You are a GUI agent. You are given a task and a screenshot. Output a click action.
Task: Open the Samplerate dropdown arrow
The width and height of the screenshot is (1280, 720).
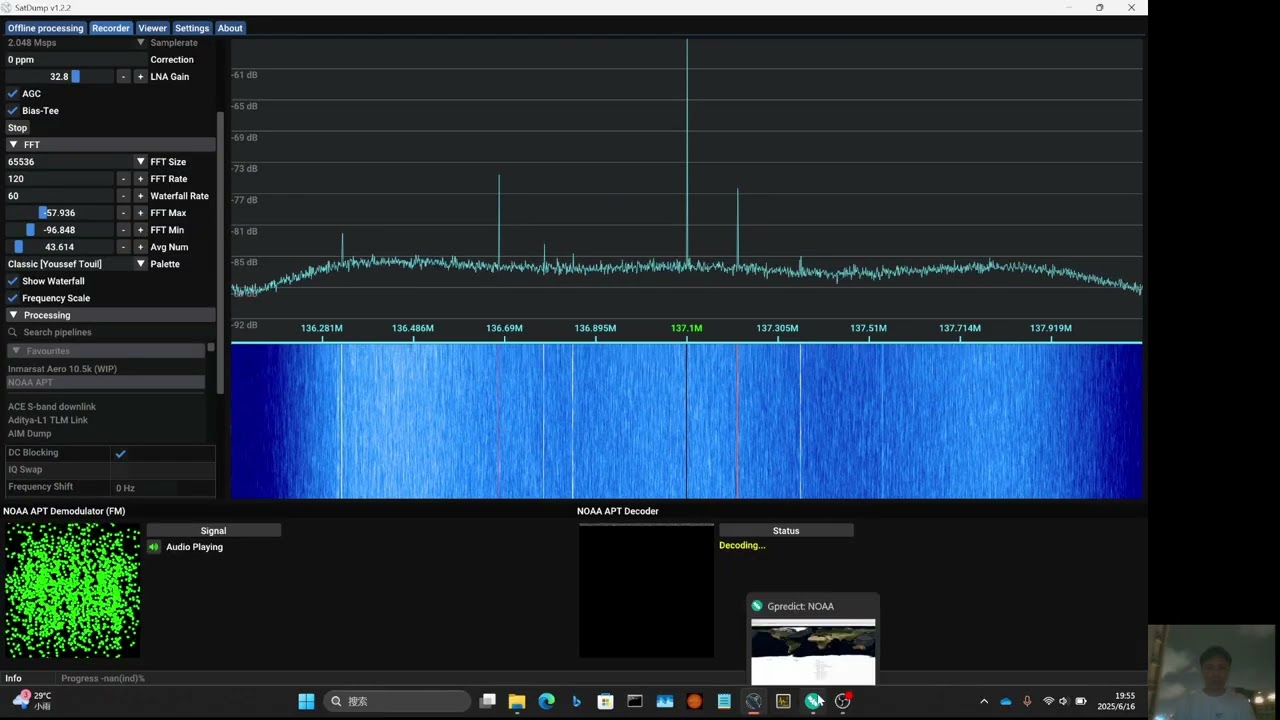[141, 43]
